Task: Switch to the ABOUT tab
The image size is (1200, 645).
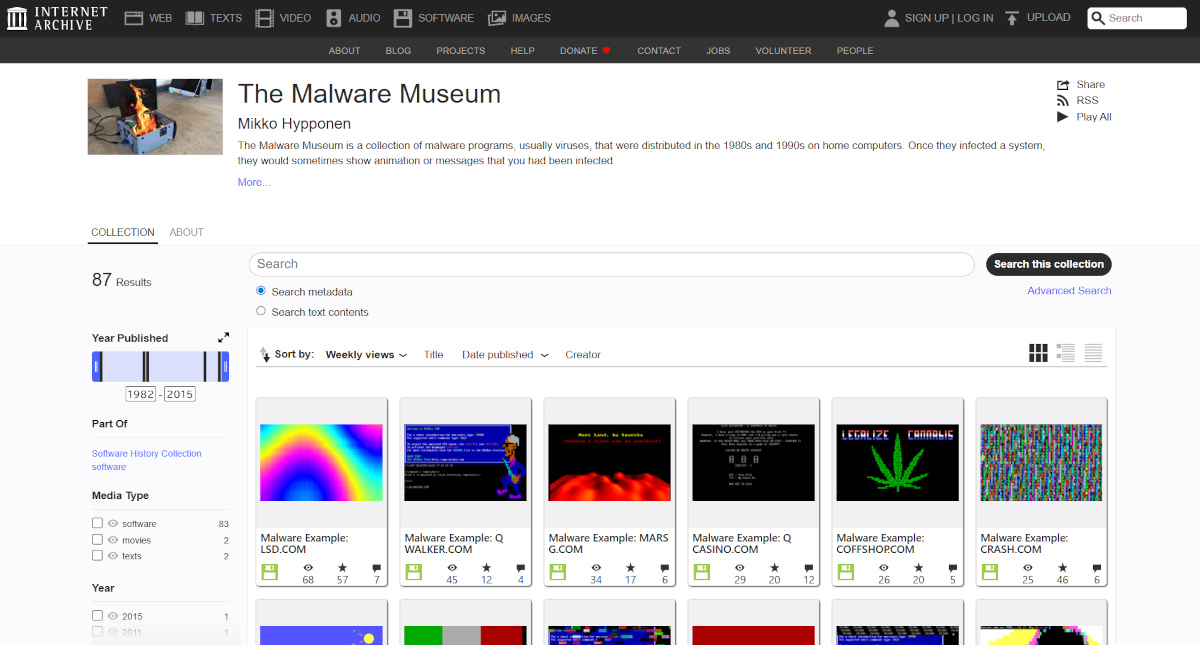Action: pos(186,232)
